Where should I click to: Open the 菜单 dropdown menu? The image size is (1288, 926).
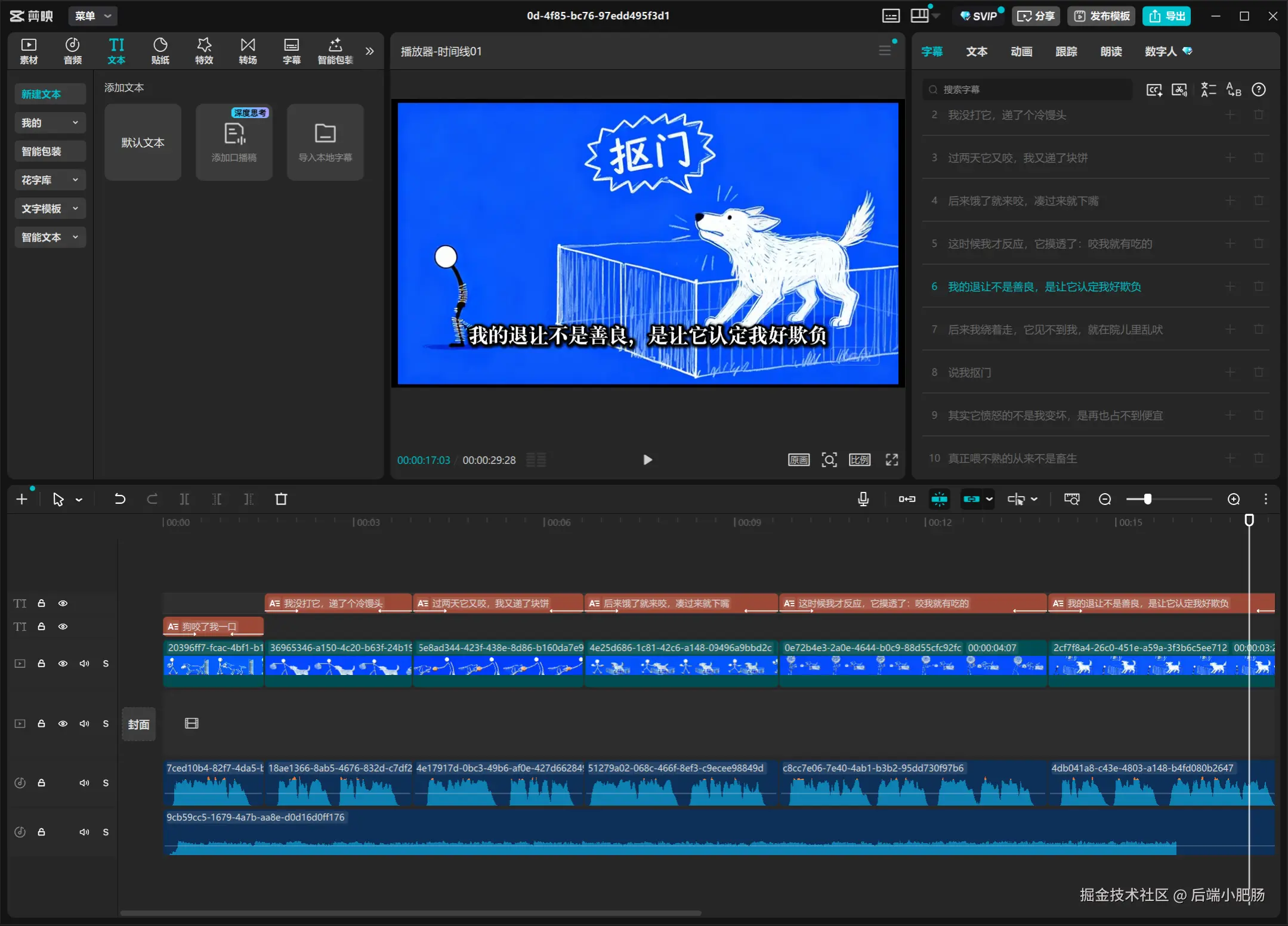point(92,16)
